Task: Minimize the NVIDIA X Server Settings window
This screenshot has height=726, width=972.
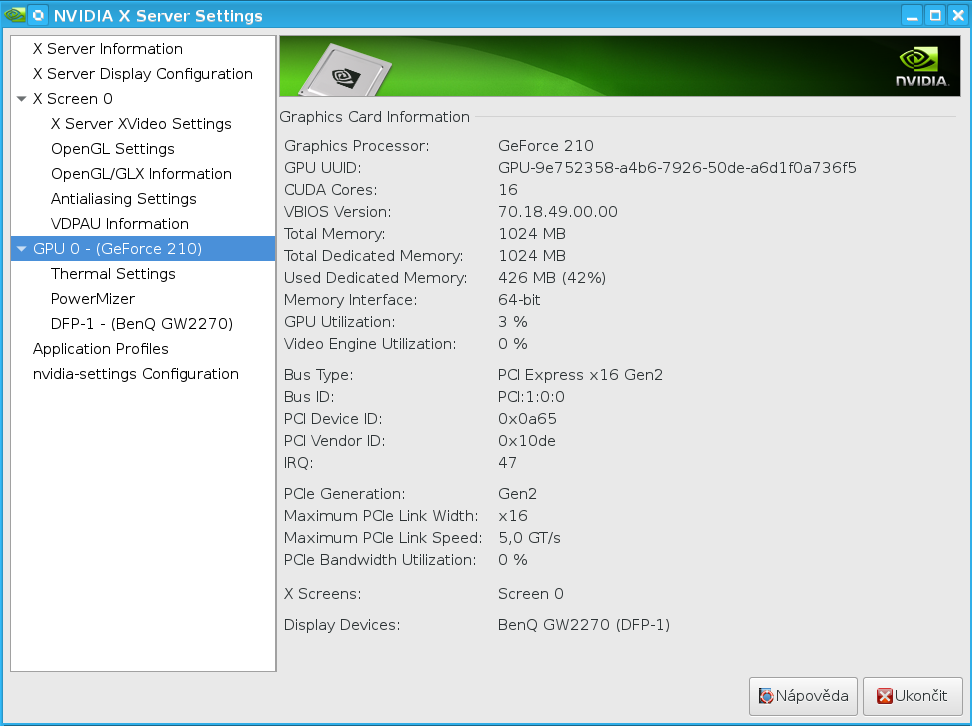Action: (x=912, y=15)
